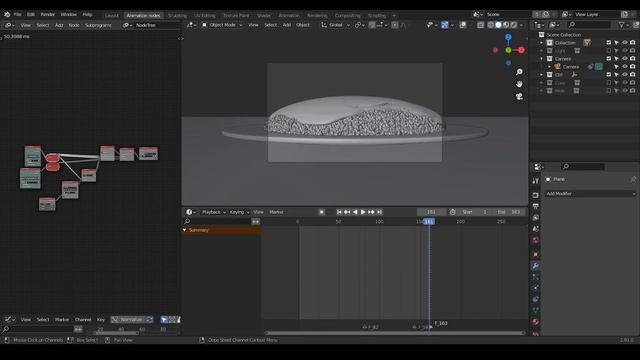Open Global transform orientation dropdown
Image resolution: width=640 pixels, height=360 pixels.
(x=336, y=25)
